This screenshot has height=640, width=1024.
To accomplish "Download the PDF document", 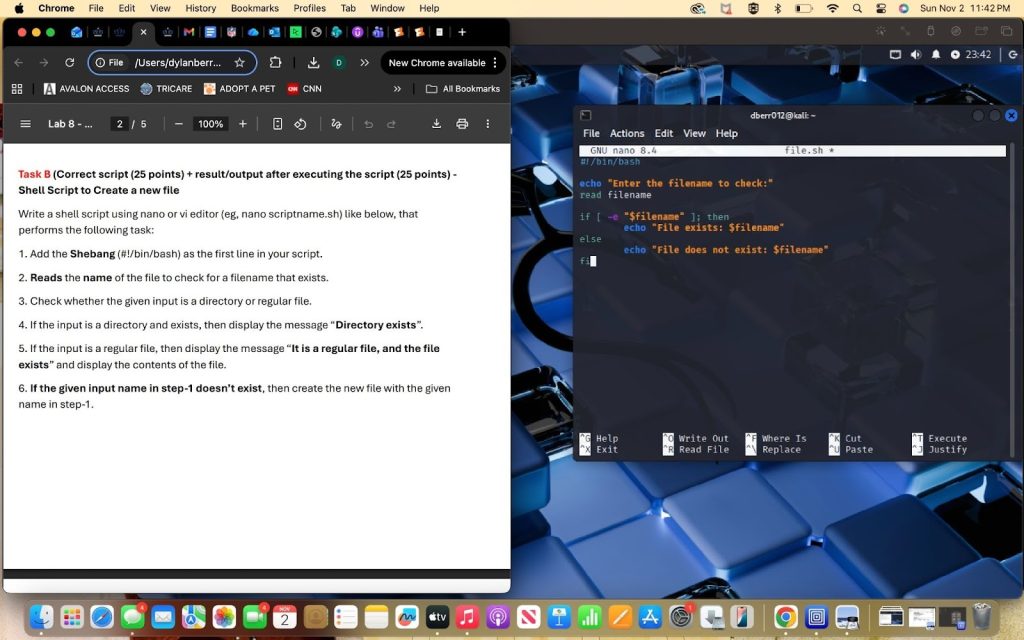I will (436, 124).
